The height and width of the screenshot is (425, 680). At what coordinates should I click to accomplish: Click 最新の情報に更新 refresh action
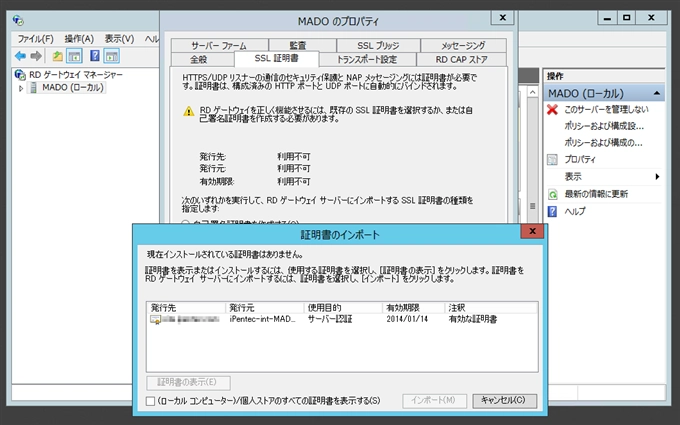pos(596,194)
